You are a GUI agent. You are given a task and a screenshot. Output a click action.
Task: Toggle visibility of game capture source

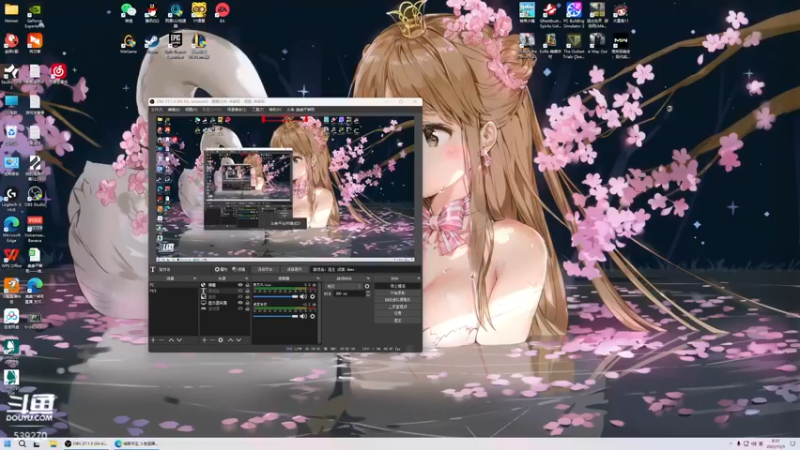pyautogui.click(x=240, y=309)
